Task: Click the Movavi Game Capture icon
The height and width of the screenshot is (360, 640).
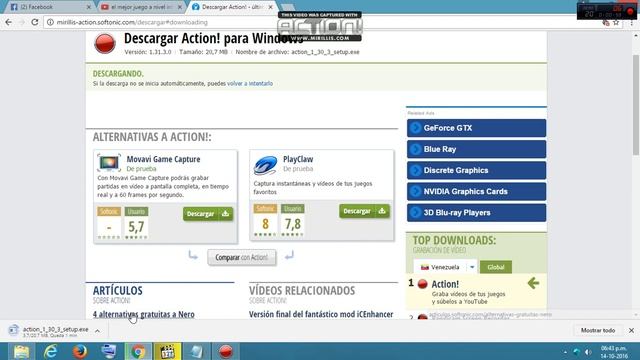Action: point(109,163)
